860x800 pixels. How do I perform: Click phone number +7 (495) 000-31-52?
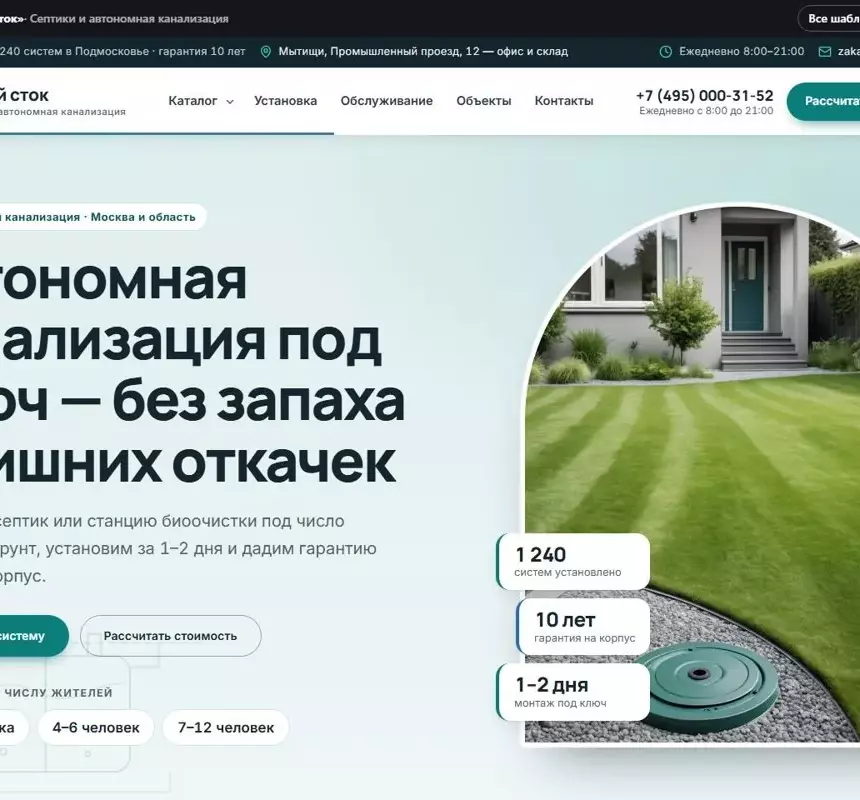[x=705, y=95]
